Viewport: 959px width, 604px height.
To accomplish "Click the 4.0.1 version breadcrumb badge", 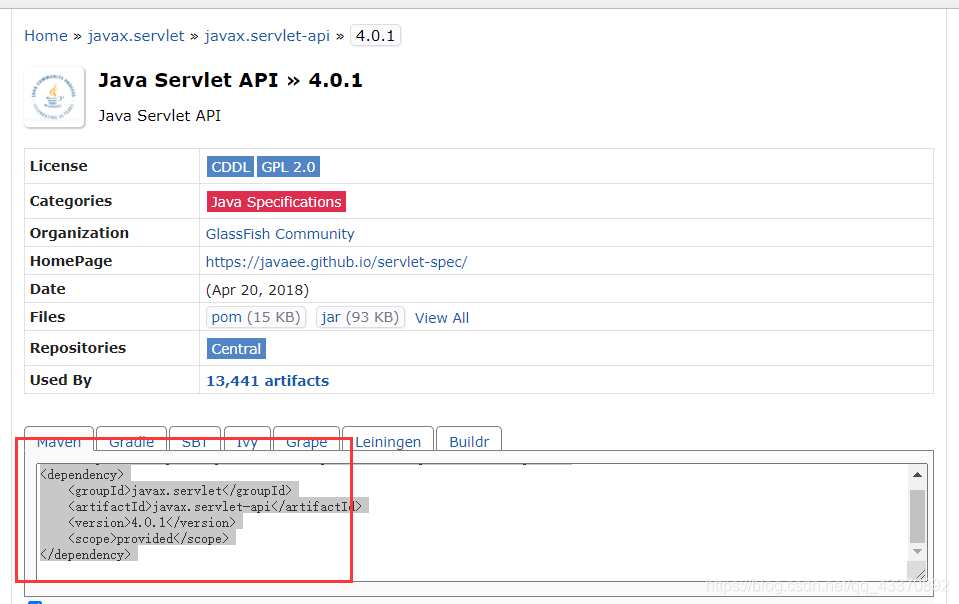I will point(376,35).
